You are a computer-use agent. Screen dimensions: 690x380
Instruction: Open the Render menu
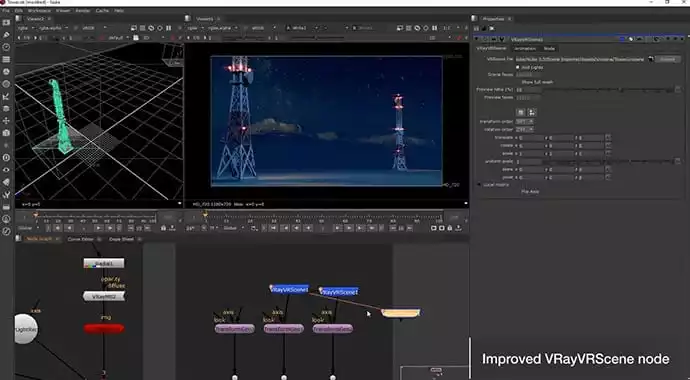click(x=83, y=11)
